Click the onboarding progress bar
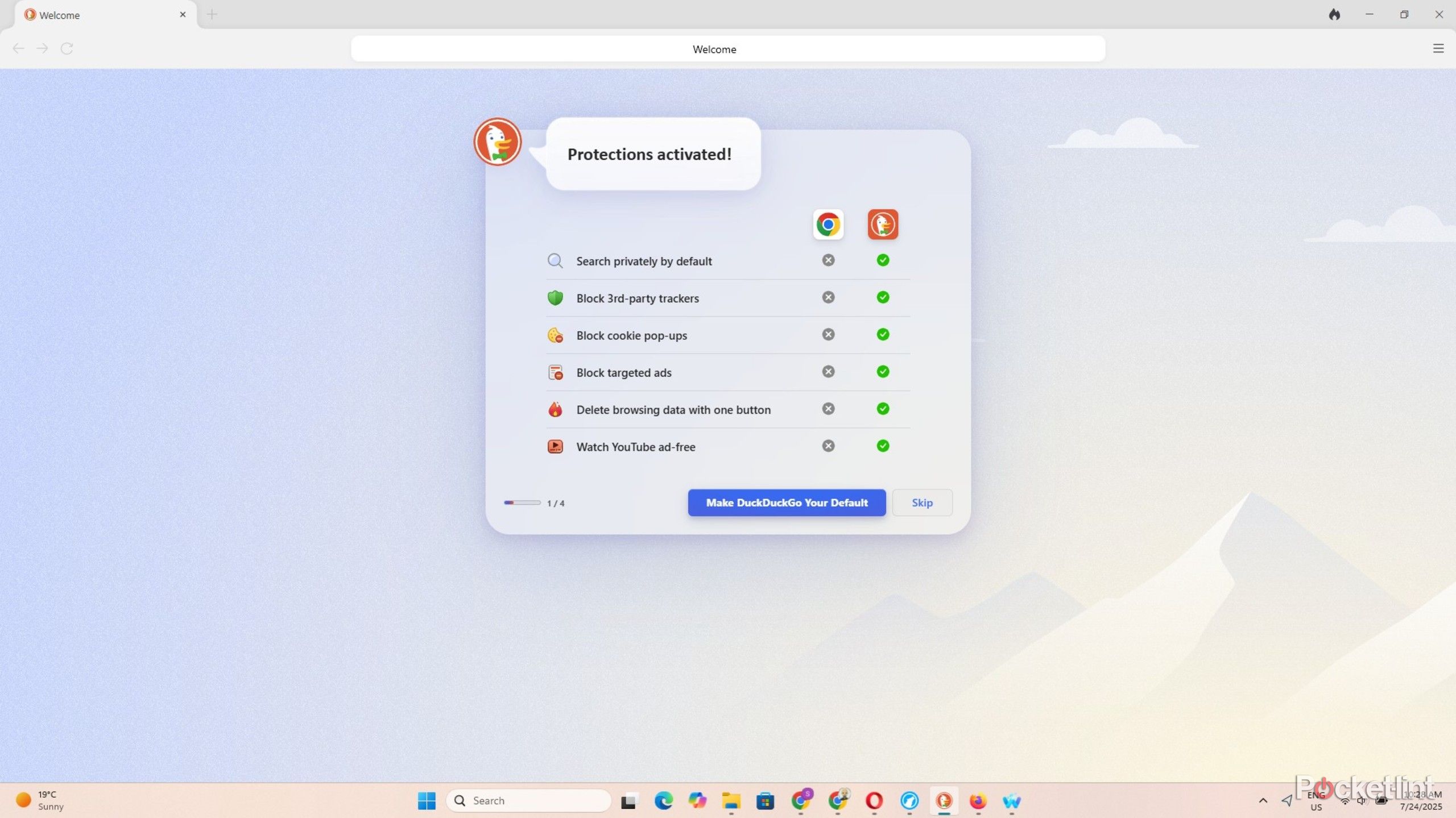The height and width of the screenshot is (818, 1456). coord(522,503)
